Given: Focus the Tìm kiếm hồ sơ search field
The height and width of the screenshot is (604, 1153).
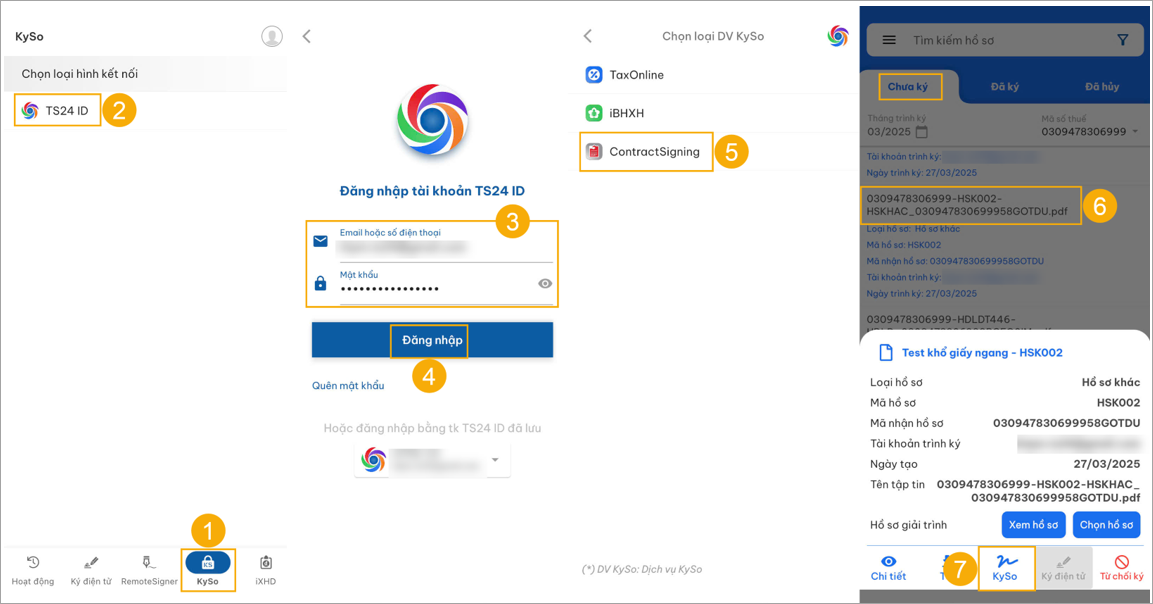Looking at the screenshot, I should (1007, 40).
